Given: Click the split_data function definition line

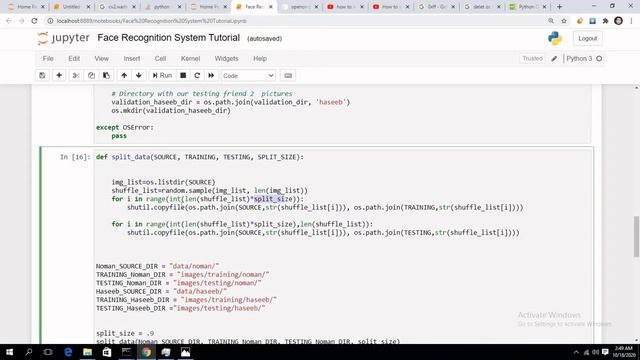Looking at the screenshot, I should (x=200, y=157).
